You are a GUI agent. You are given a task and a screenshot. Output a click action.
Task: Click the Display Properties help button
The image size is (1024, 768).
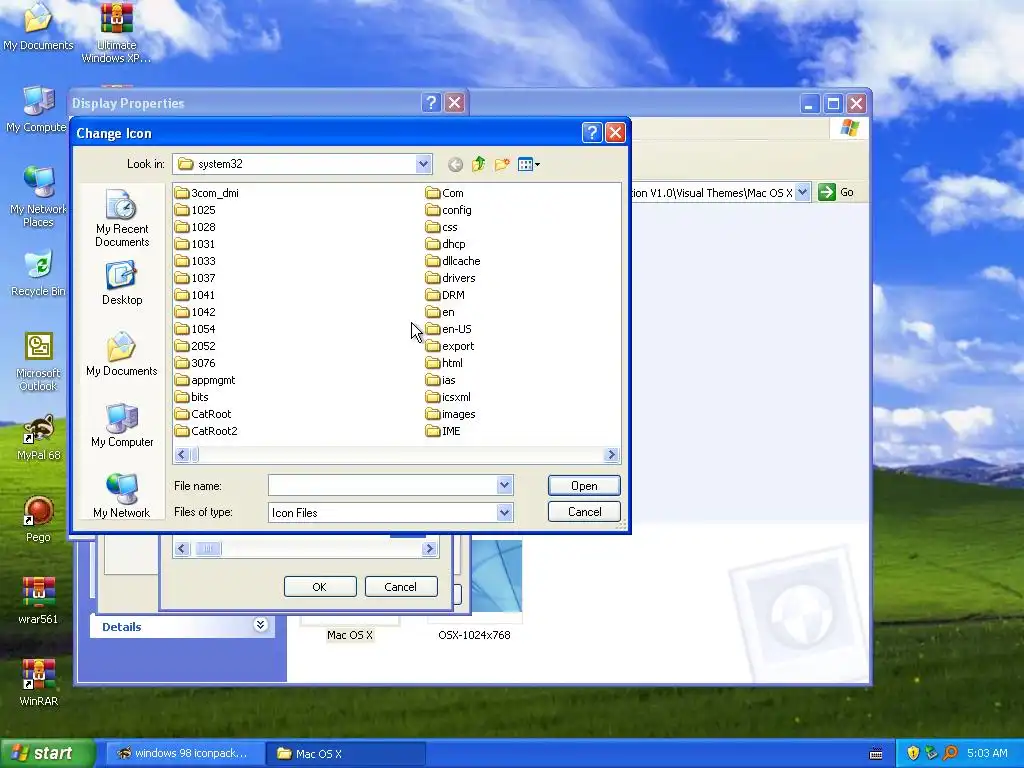click(431, 103)
